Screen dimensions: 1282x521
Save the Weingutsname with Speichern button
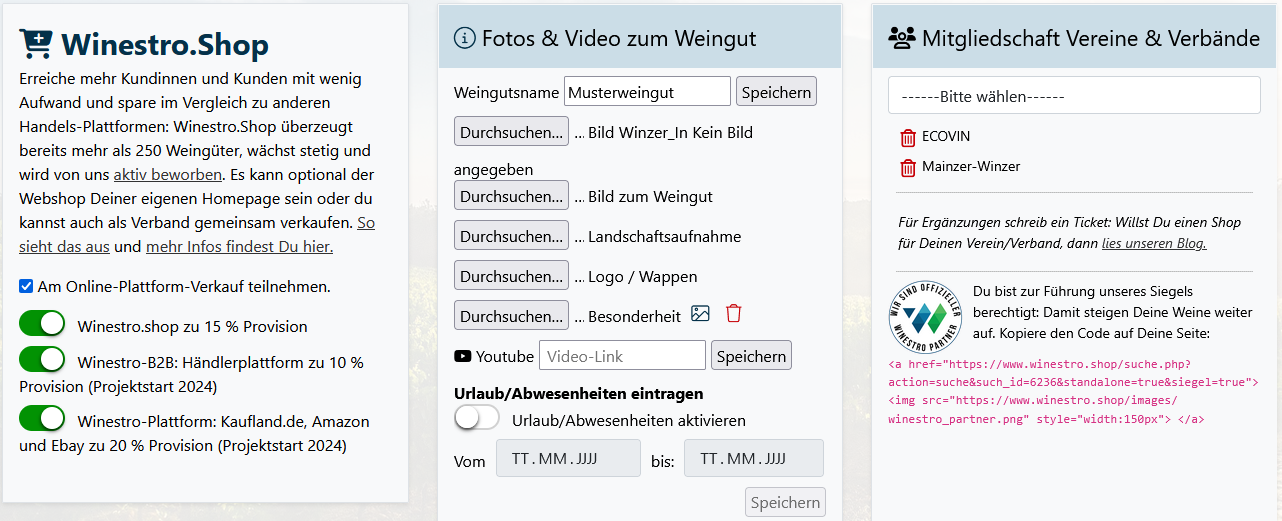tap(776, 92)
